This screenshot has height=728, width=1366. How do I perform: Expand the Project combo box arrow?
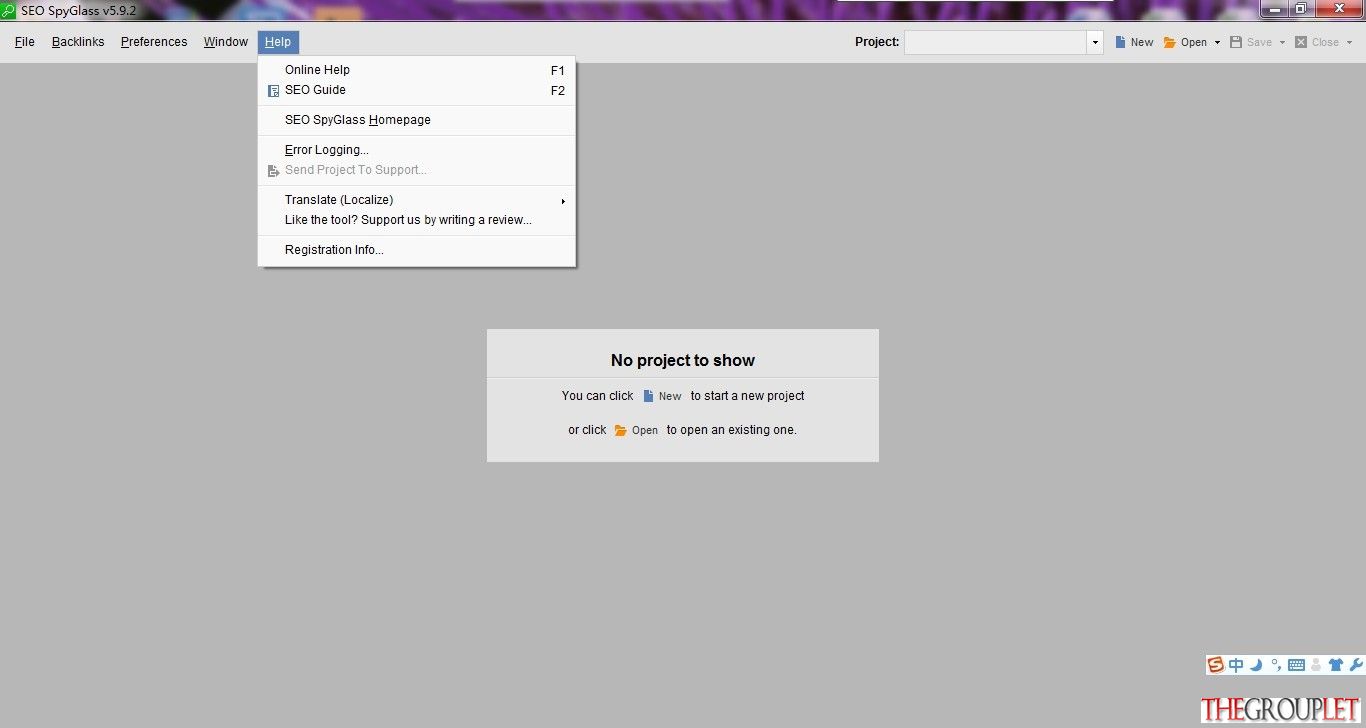1095,42
